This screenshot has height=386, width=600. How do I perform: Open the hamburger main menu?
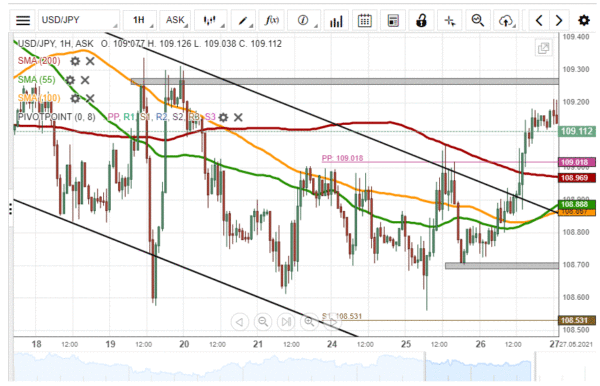click(23, 20)
